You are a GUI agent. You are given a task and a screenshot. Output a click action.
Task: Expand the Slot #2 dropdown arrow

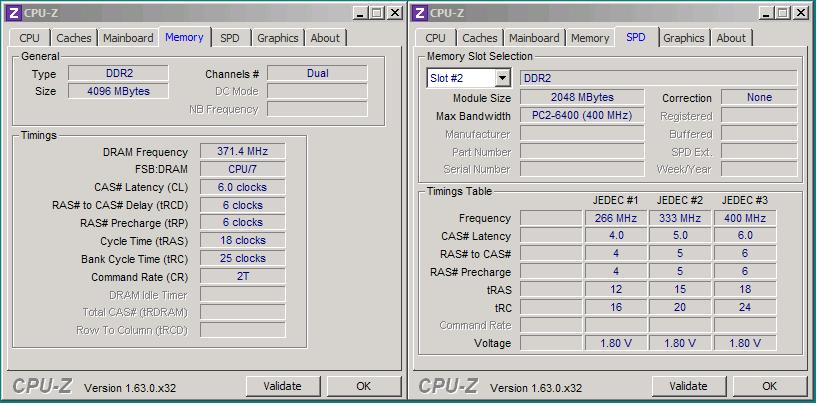(502, 78)
